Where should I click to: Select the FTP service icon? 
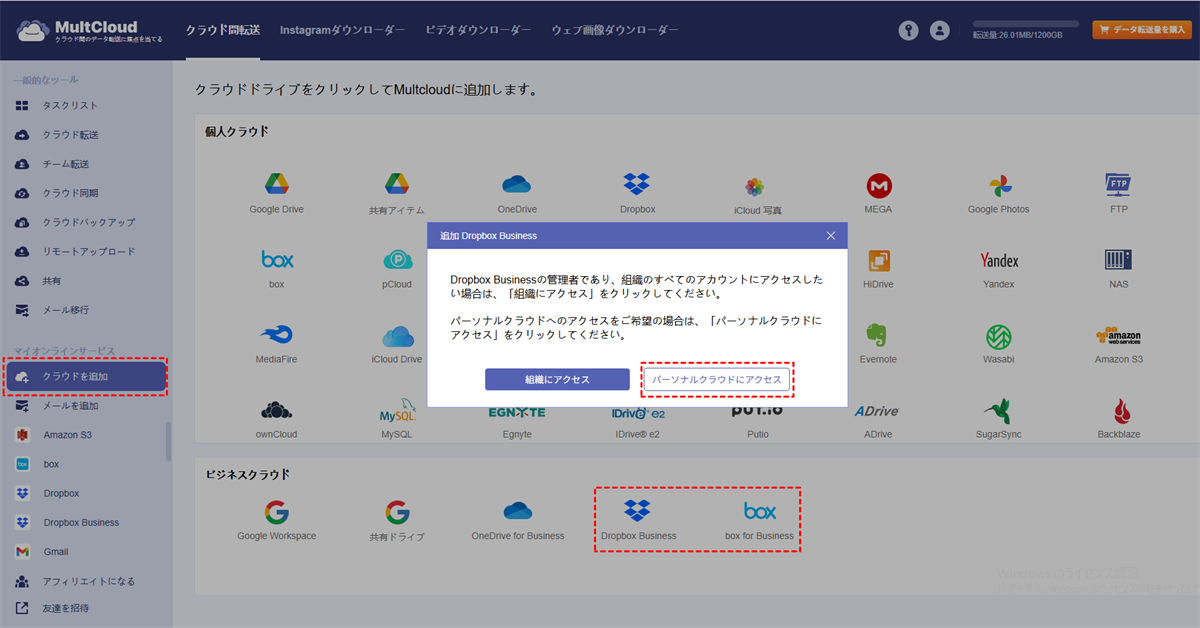pos(1118,184)
